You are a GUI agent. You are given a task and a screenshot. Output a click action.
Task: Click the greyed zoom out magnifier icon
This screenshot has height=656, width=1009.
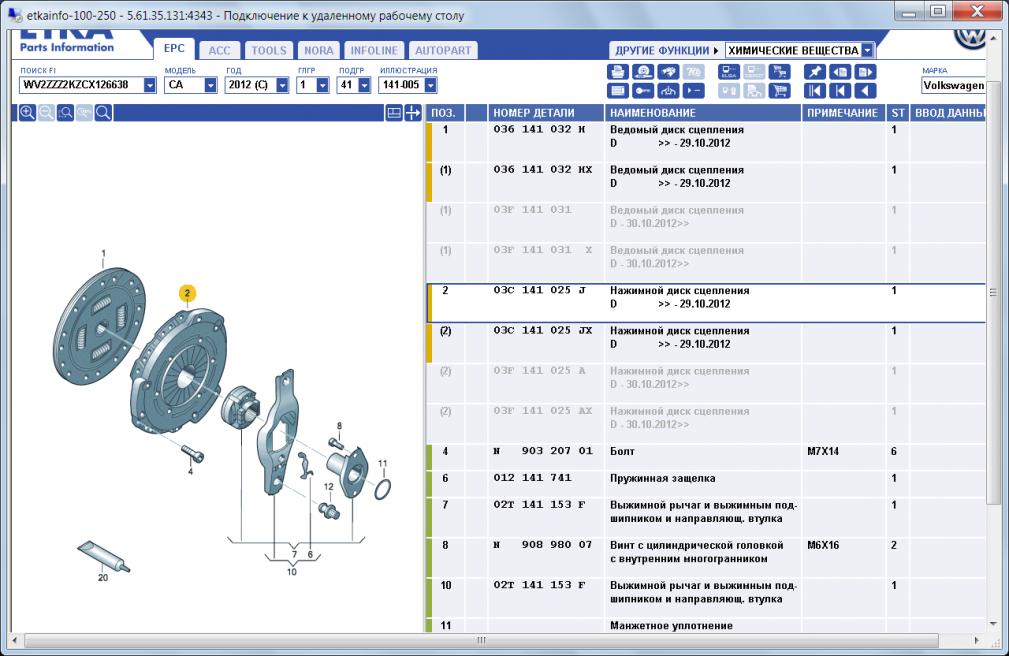click(x=46, y=113)
